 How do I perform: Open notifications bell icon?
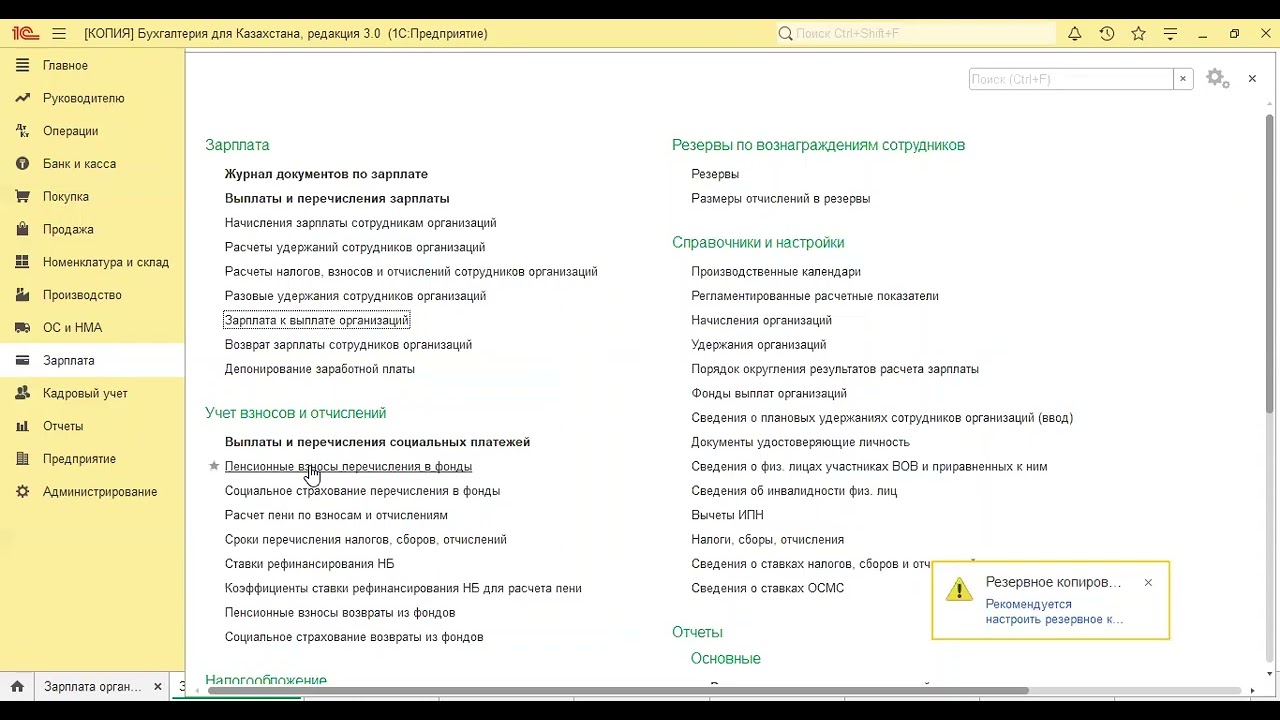1075,33
